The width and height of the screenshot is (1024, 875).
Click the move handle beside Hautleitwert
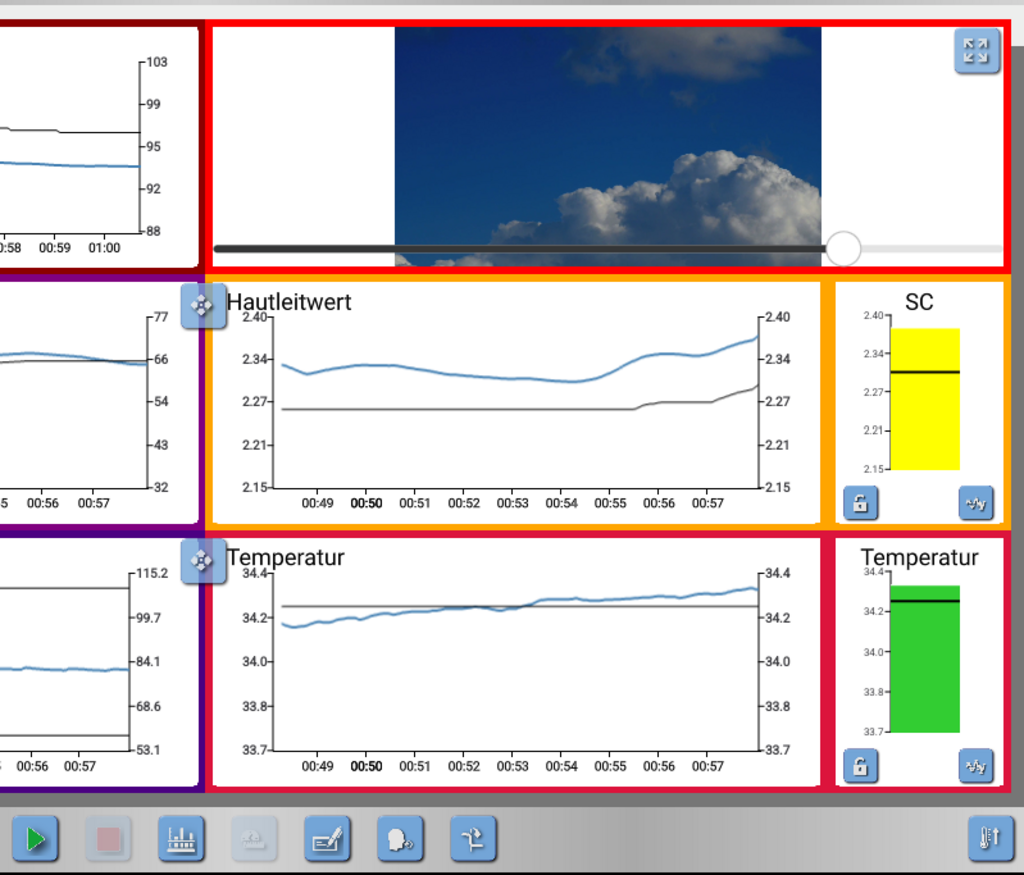pyautogui.click(x=202, y=306)
